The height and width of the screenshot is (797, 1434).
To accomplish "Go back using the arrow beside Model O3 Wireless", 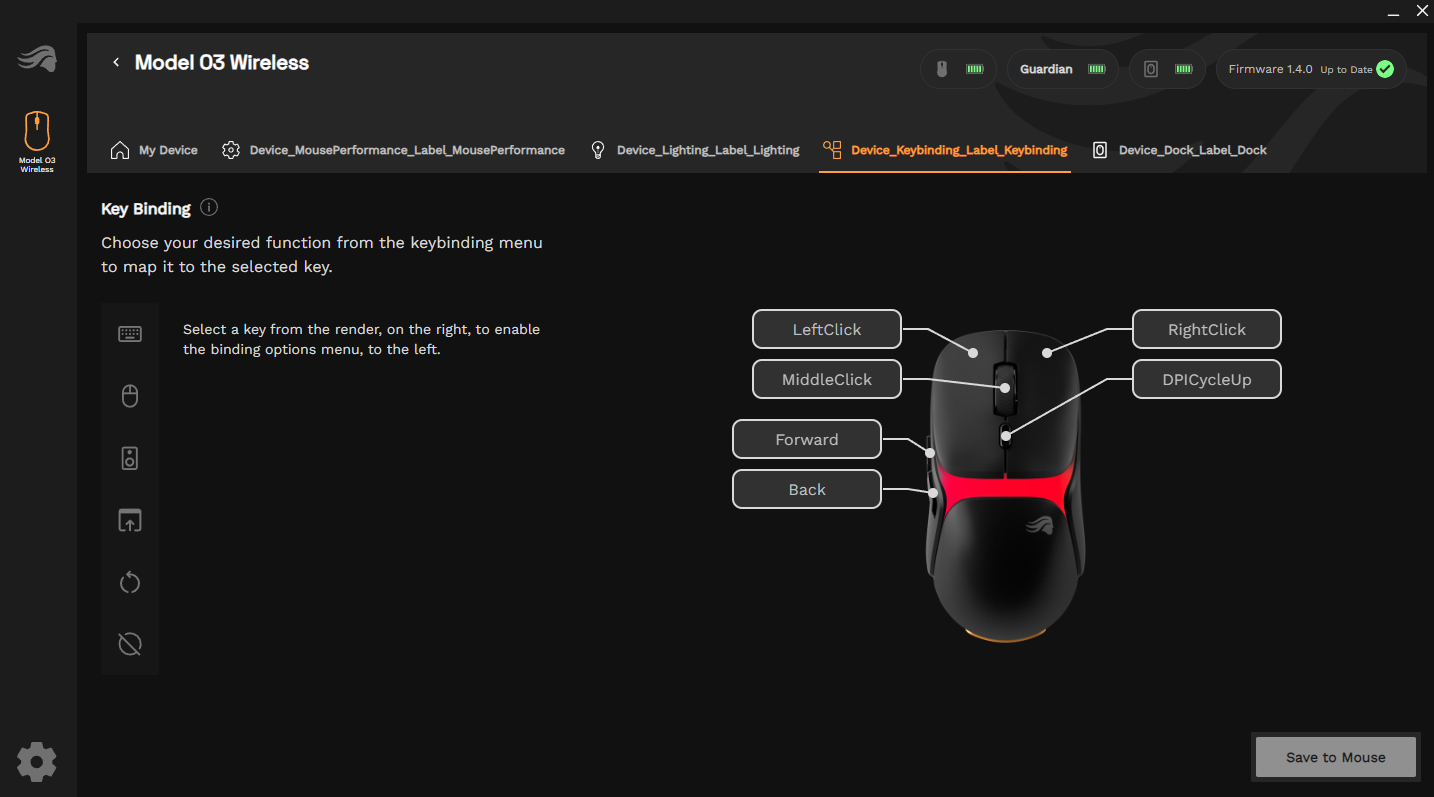I will pyautogui.click(x=116, y=62).
